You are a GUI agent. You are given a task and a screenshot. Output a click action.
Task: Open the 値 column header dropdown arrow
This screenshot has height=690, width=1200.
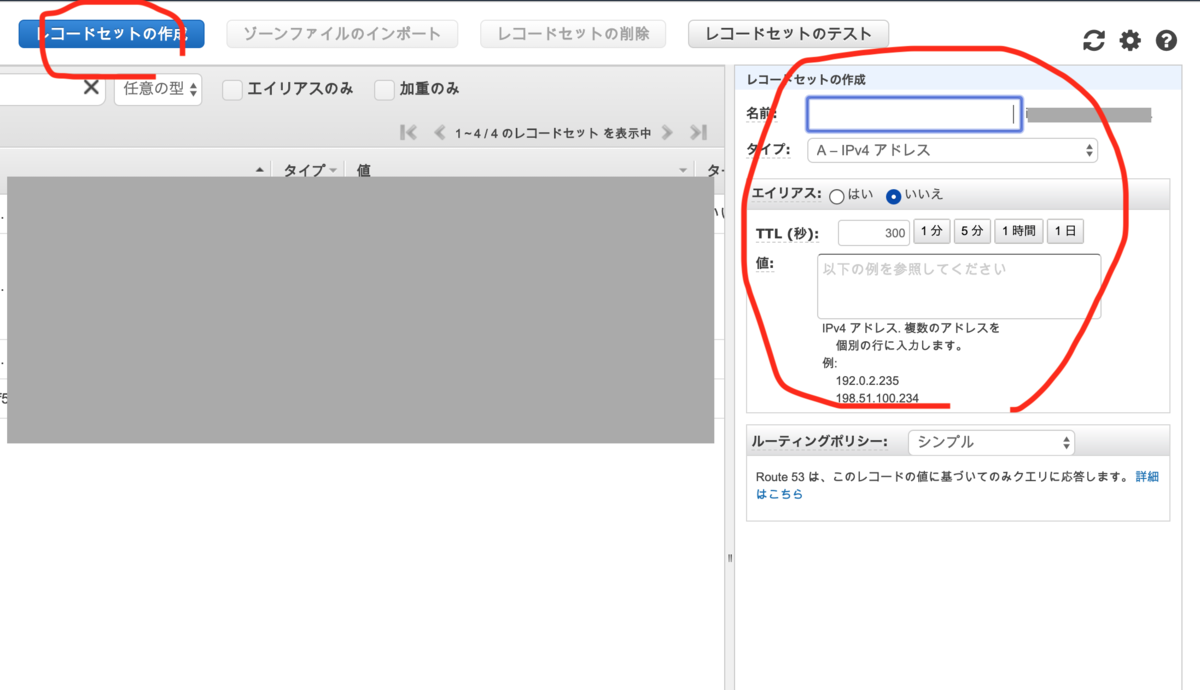click(x=684, y=171)
